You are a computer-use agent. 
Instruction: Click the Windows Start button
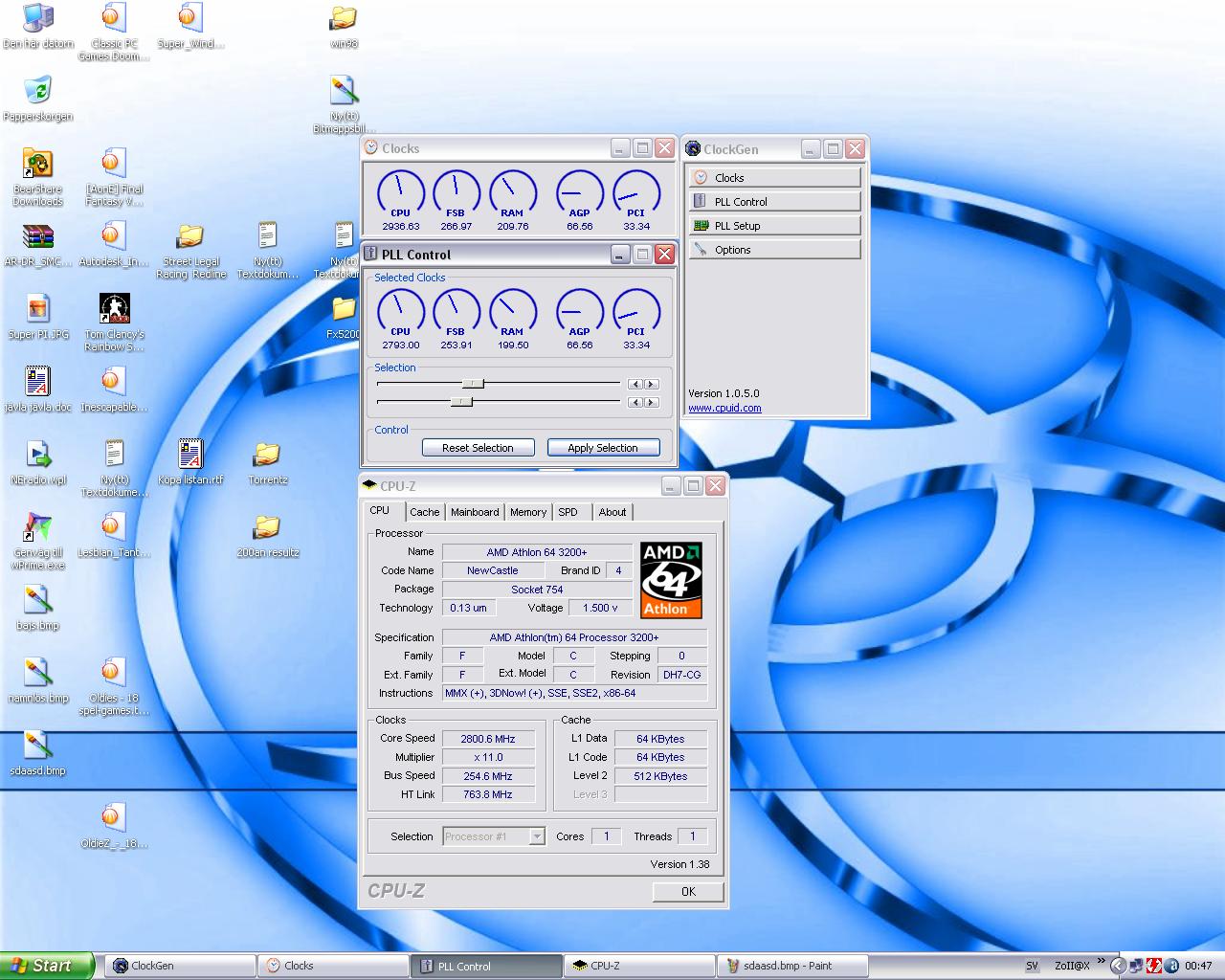coord(47,966)
